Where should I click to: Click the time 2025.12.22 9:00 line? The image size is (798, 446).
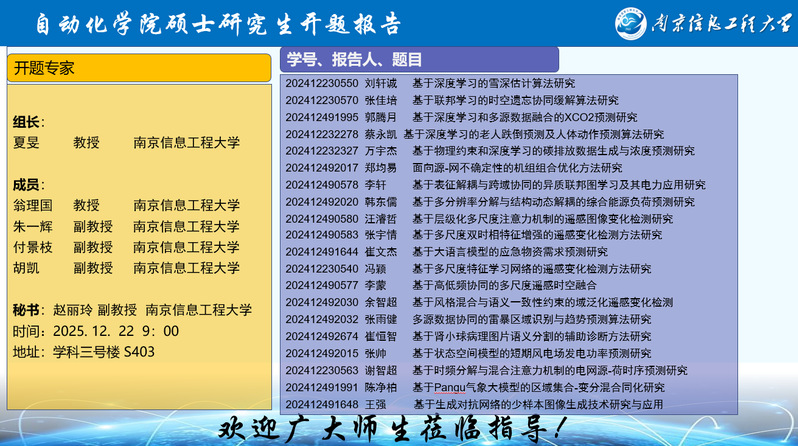click(x=96, y=331)
